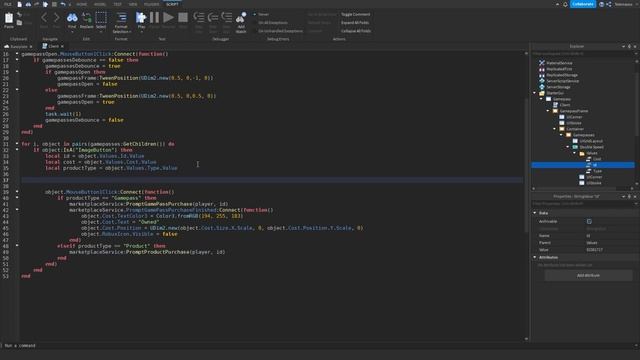640x360 pixels.
Task: Toggle the Archivable checkbox
Action: (x=589, y=221)
